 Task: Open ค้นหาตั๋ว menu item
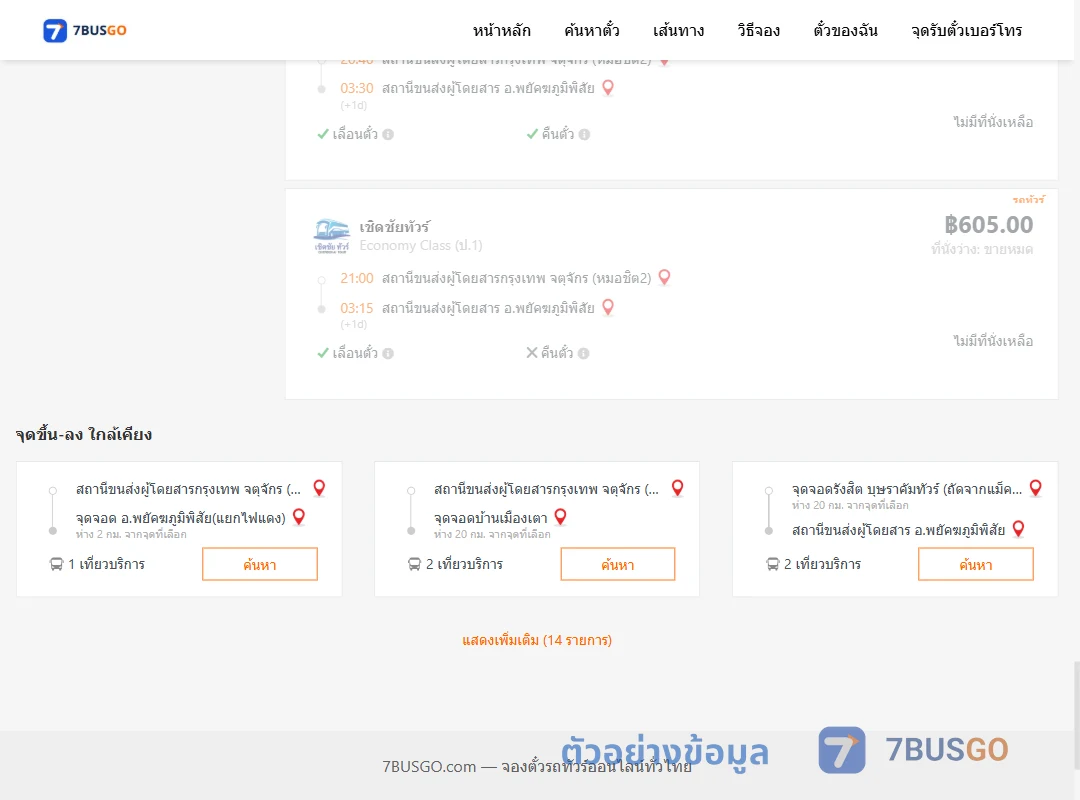(592, 30)
